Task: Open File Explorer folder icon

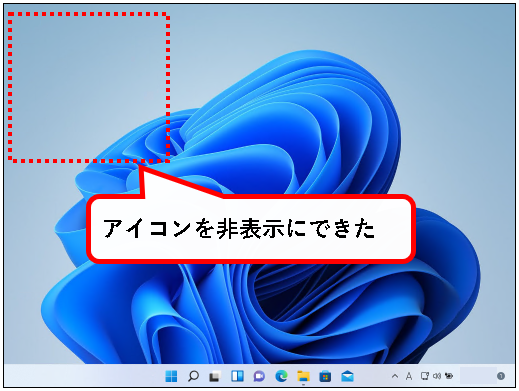Action: tap(303, 376)
